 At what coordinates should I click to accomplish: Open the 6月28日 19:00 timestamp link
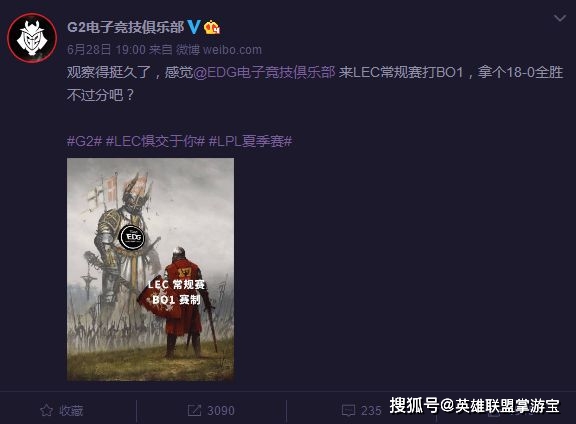107,50
